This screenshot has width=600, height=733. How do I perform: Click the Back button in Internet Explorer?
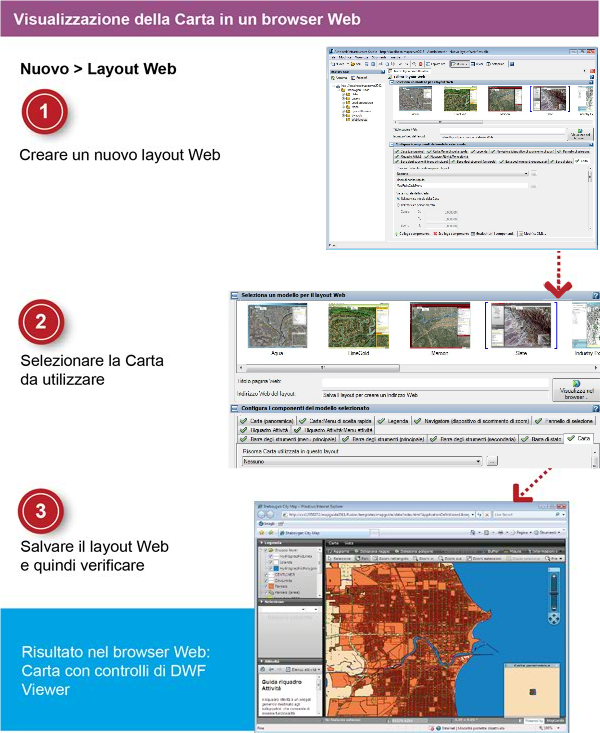coord(262,514)
